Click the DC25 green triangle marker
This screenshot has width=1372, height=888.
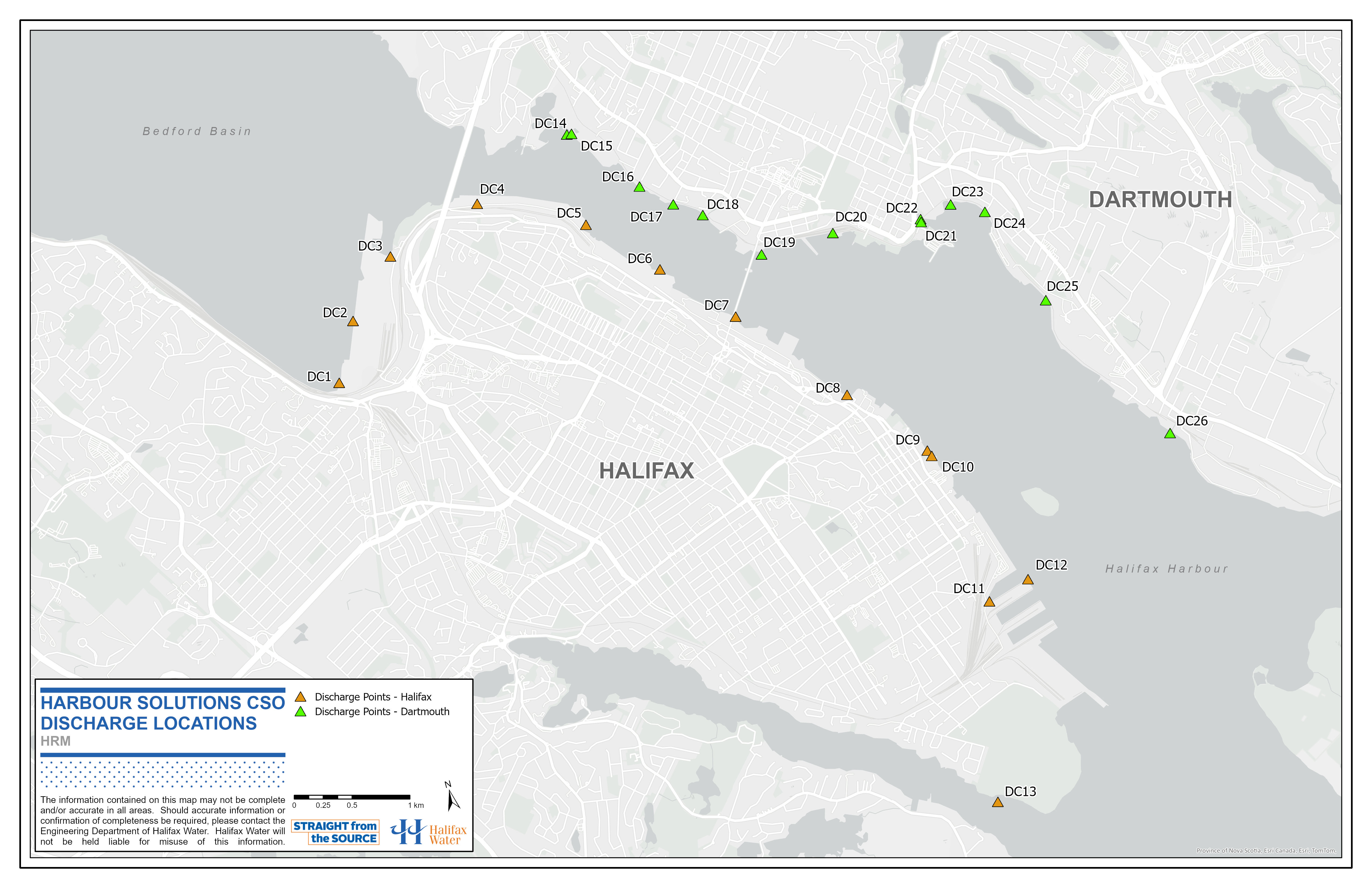pyautogui.click(x=1046, y=301)
